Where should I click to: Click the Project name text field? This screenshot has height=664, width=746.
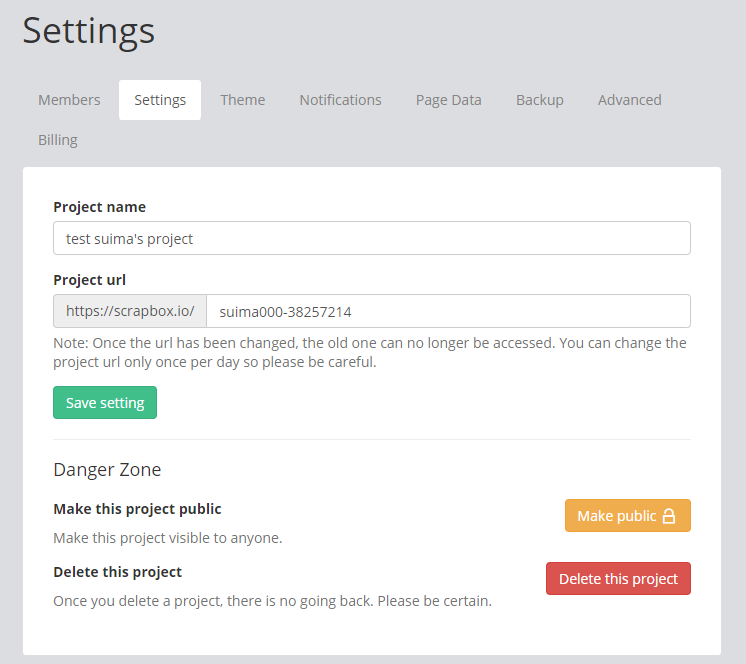pos(371,239)
